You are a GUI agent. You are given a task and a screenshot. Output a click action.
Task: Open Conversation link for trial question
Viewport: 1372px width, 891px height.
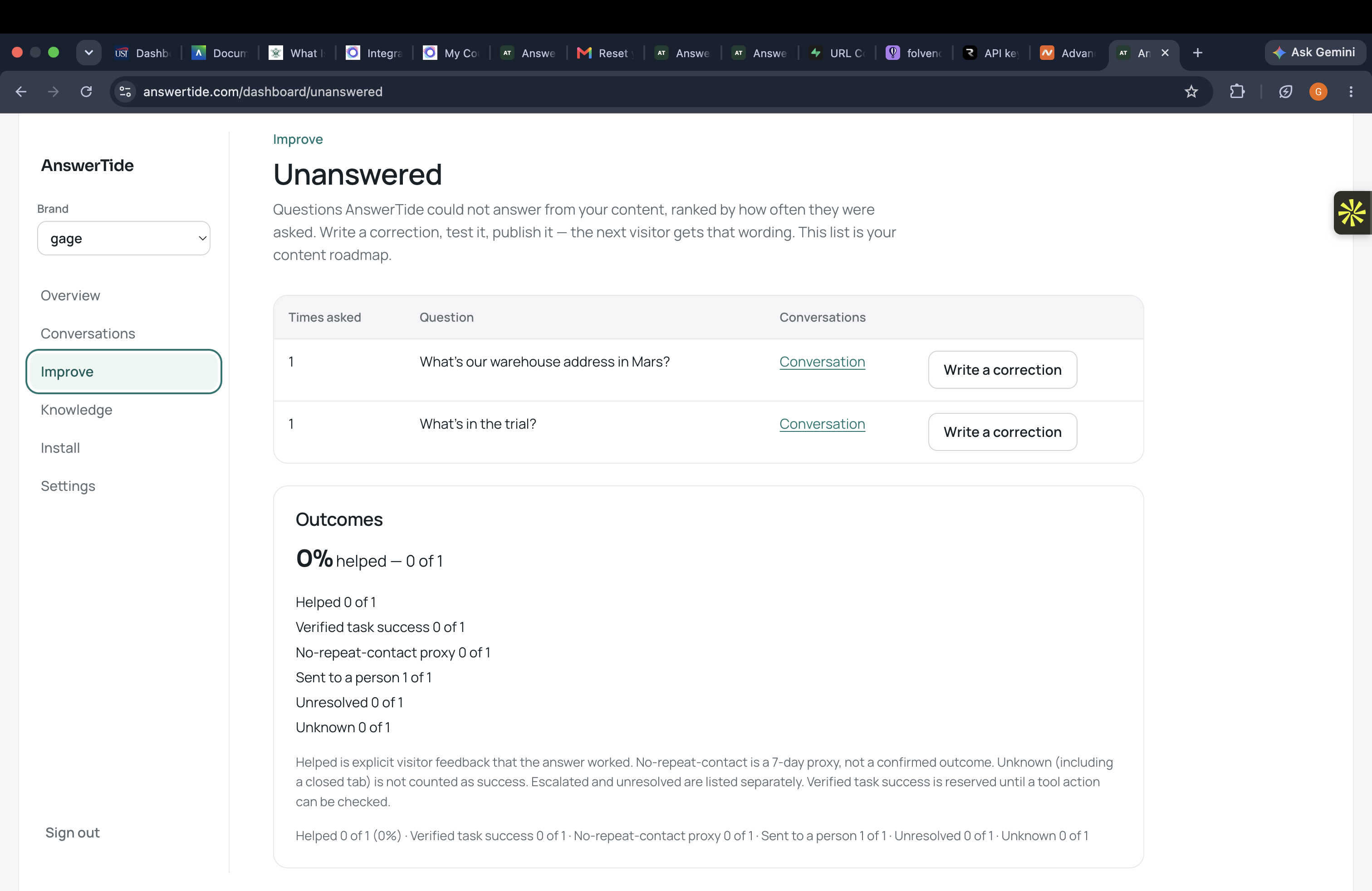822,424
